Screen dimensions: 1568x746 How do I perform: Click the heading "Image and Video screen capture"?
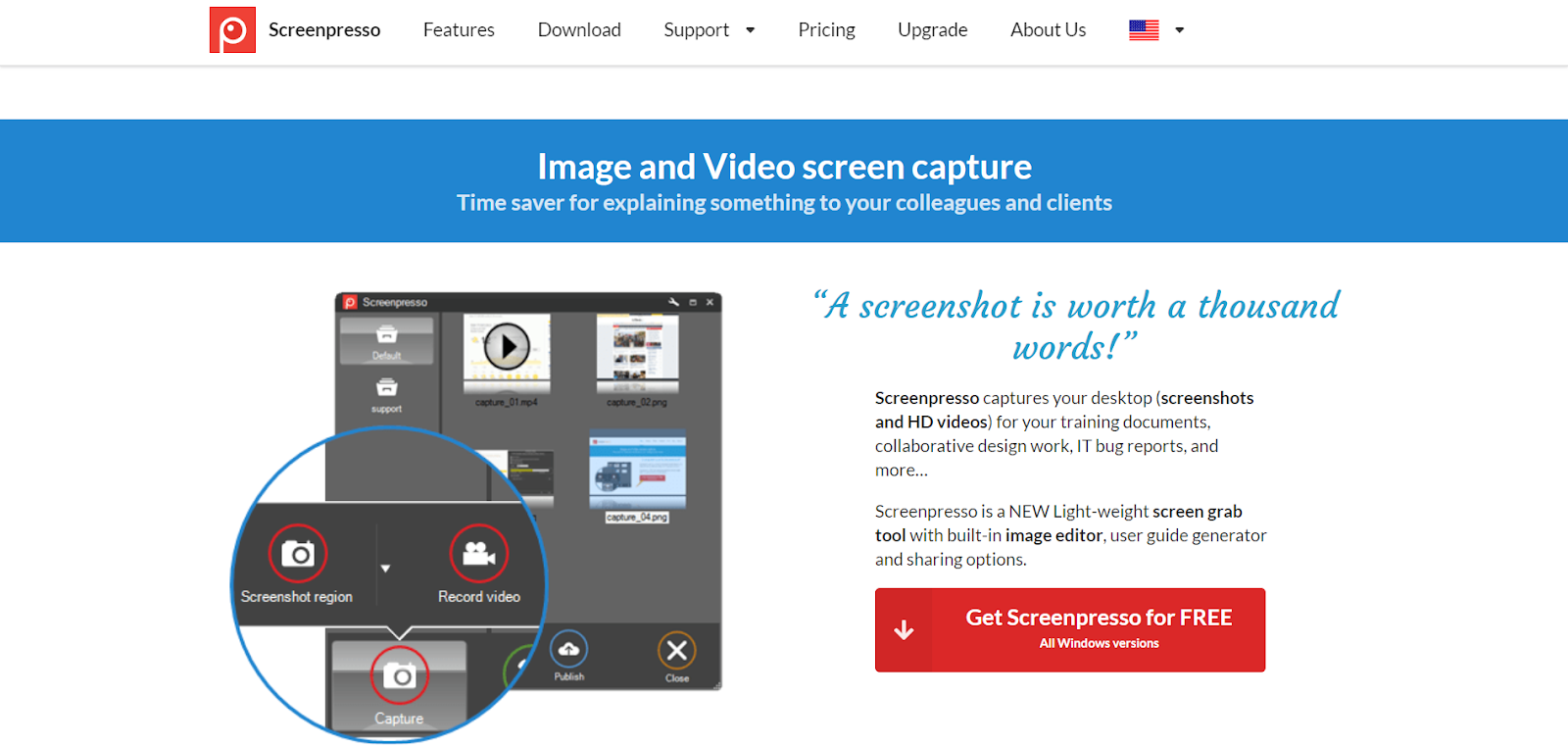click(x=784, y=167)
